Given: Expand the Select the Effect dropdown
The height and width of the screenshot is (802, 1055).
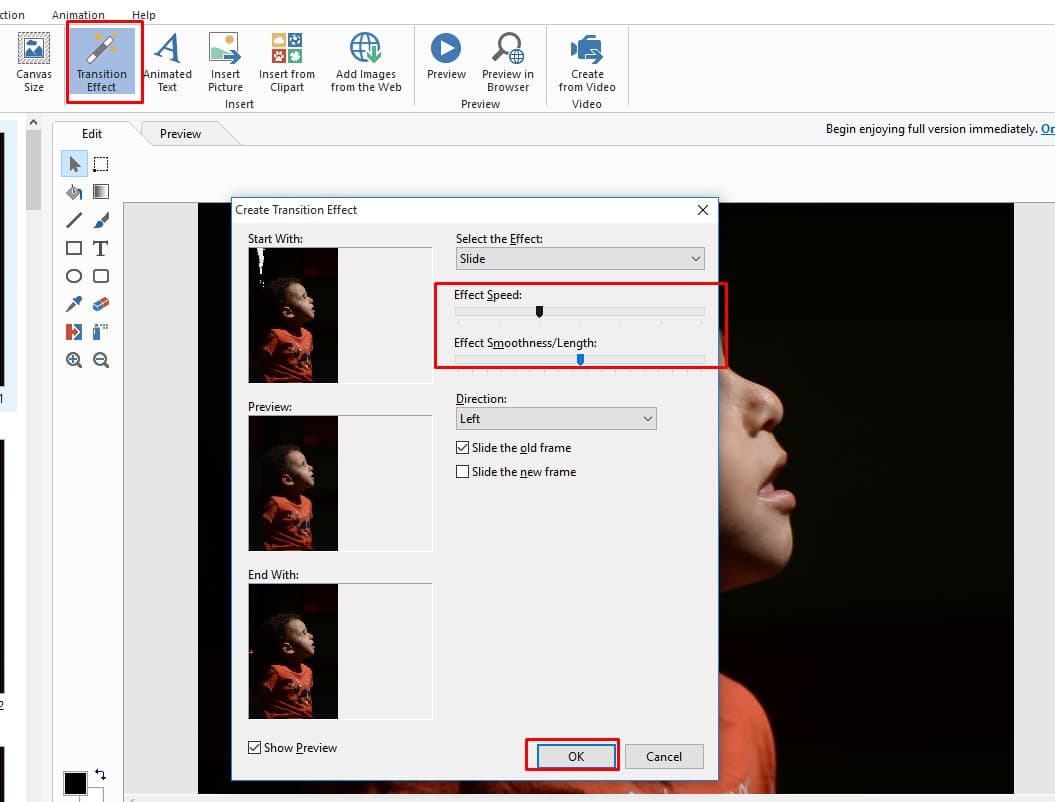Looking at the screenshot, I should tap(580, 259).
